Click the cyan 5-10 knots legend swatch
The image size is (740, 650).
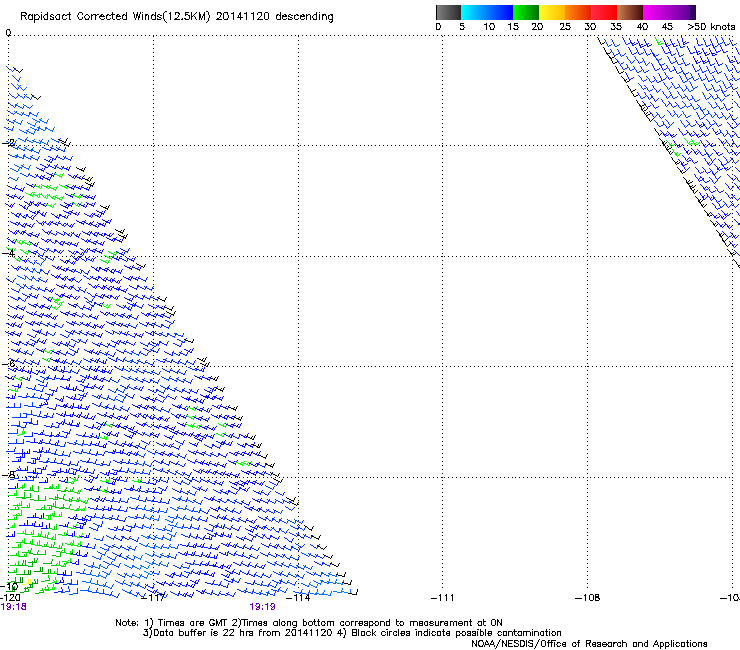[474, 12]
